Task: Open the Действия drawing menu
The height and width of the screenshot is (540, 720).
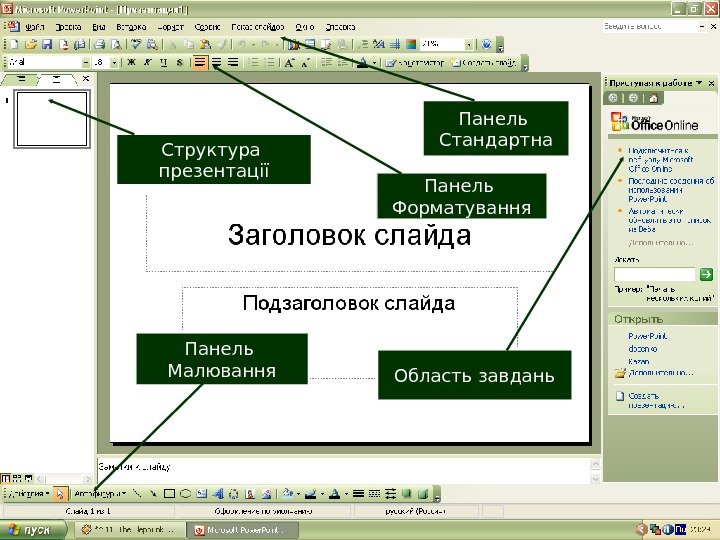Action: point(28,494)
